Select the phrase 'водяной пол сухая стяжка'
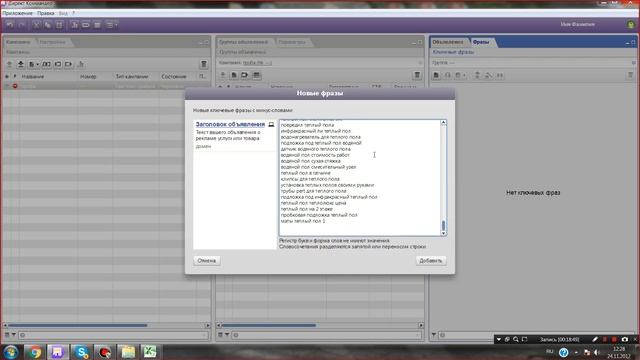This screenshot has width=640, height=360. pyautogui.click(x=311, y=161)
